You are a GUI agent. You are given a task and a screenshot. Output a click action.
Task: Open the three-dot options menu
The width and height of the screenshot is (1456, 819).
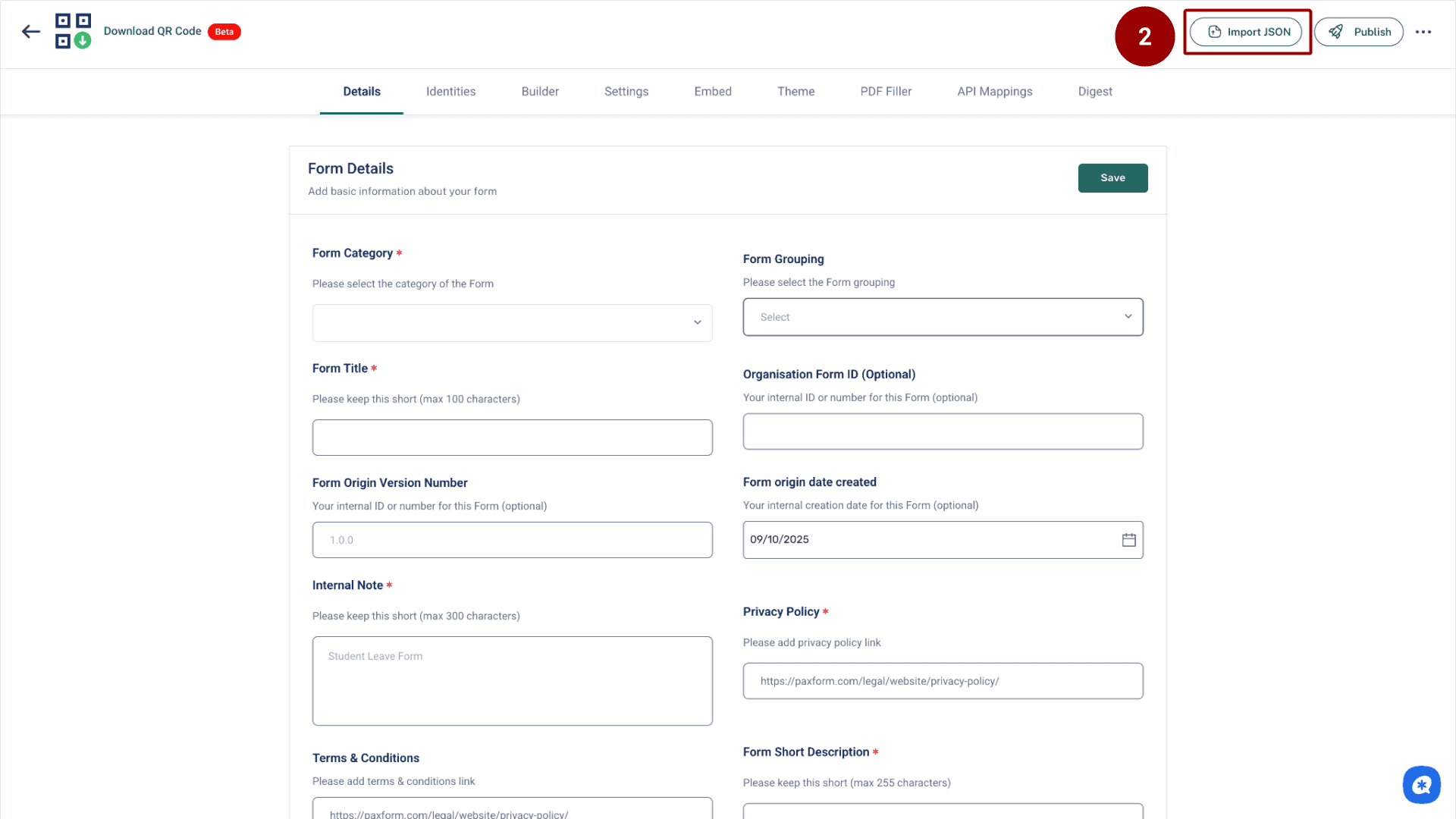(x=1424, y=32)
